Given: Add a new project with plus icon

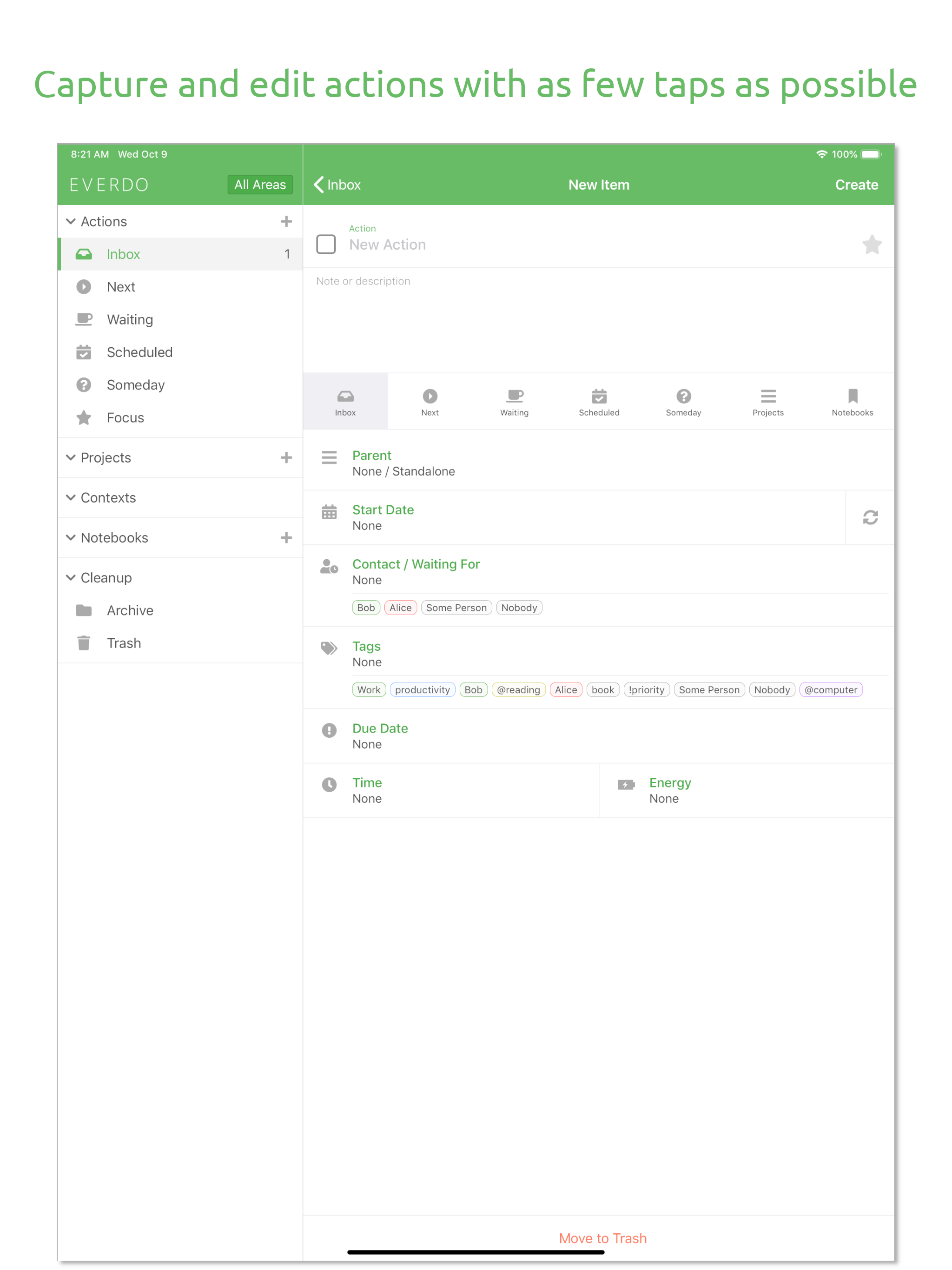Looking at the screenshot, I should (x=286, y=457).
